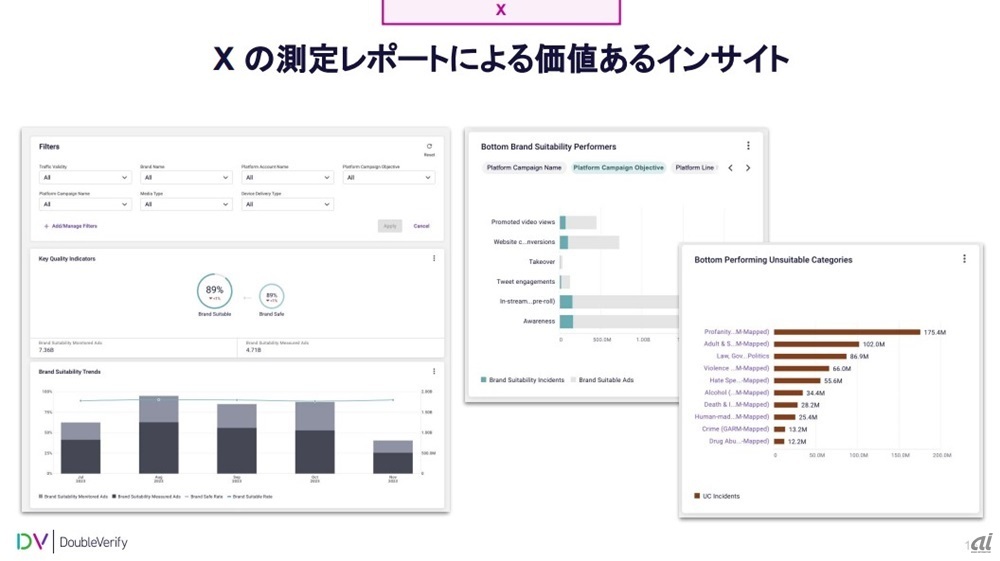
Task: Toggle Brand Suitability Monitored Ads legend entry
Action: coord(74,497)
